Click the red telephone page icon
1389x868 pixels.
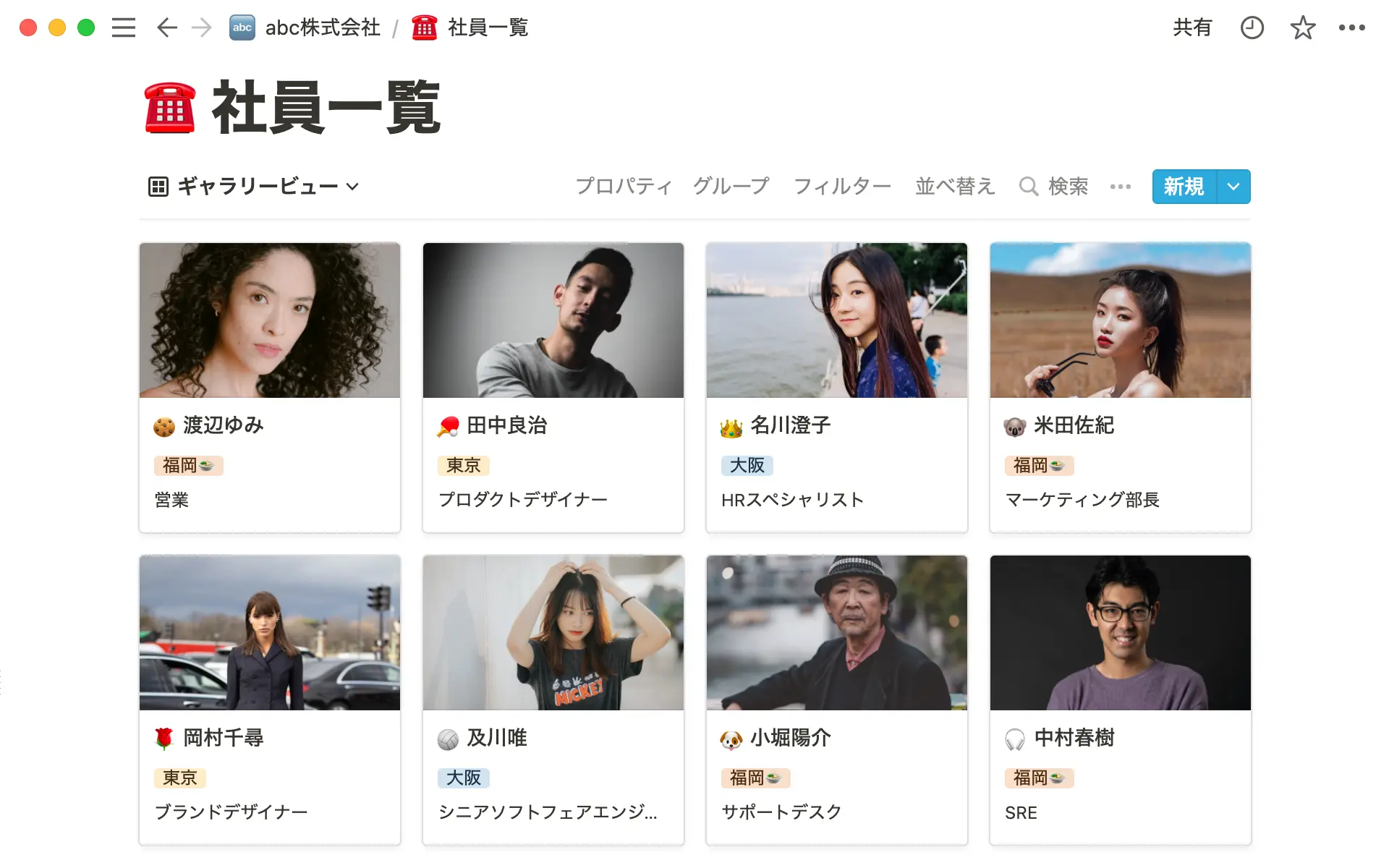coord(169,109)
